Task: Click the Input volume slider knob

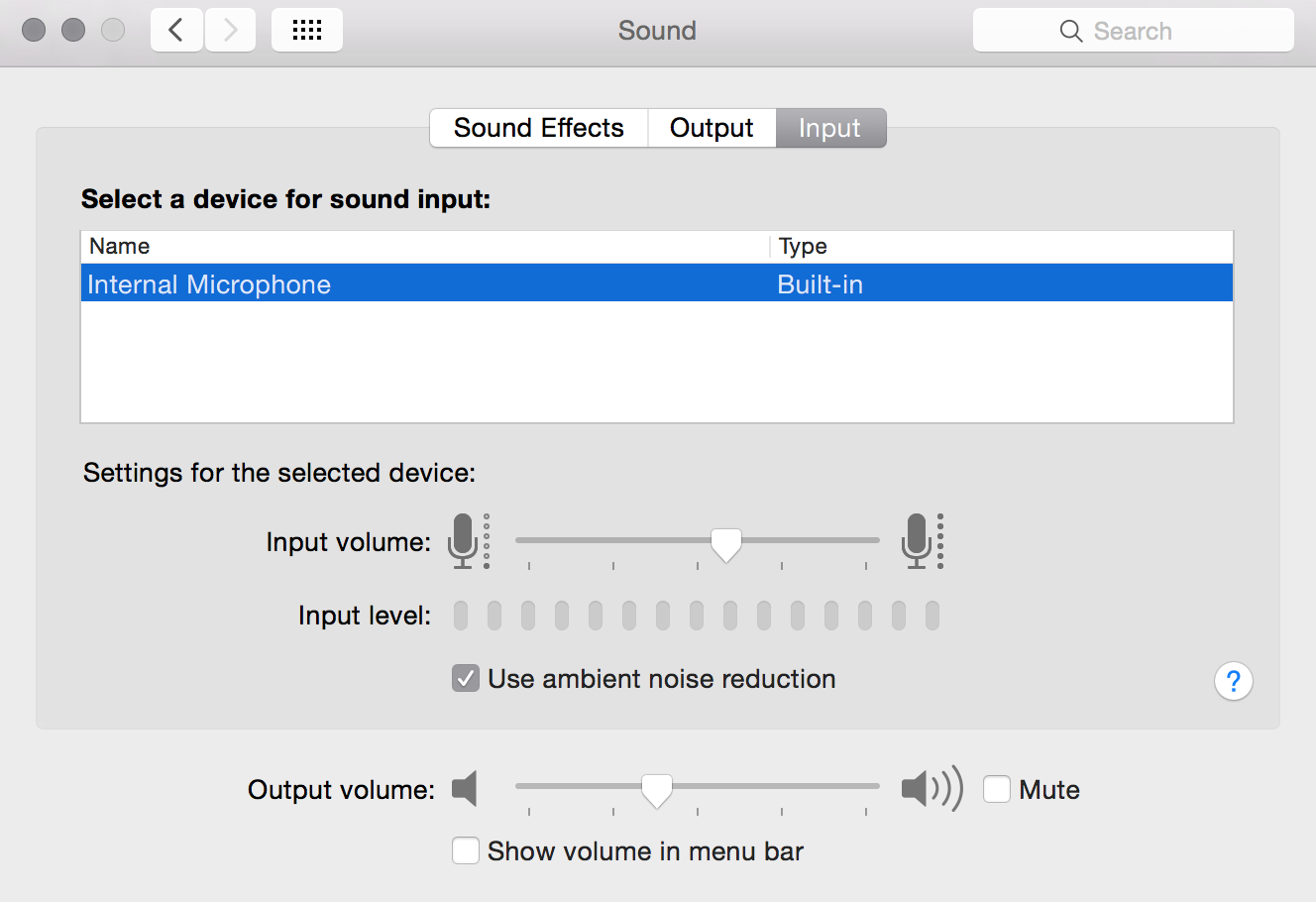Action: click(726, 544)
